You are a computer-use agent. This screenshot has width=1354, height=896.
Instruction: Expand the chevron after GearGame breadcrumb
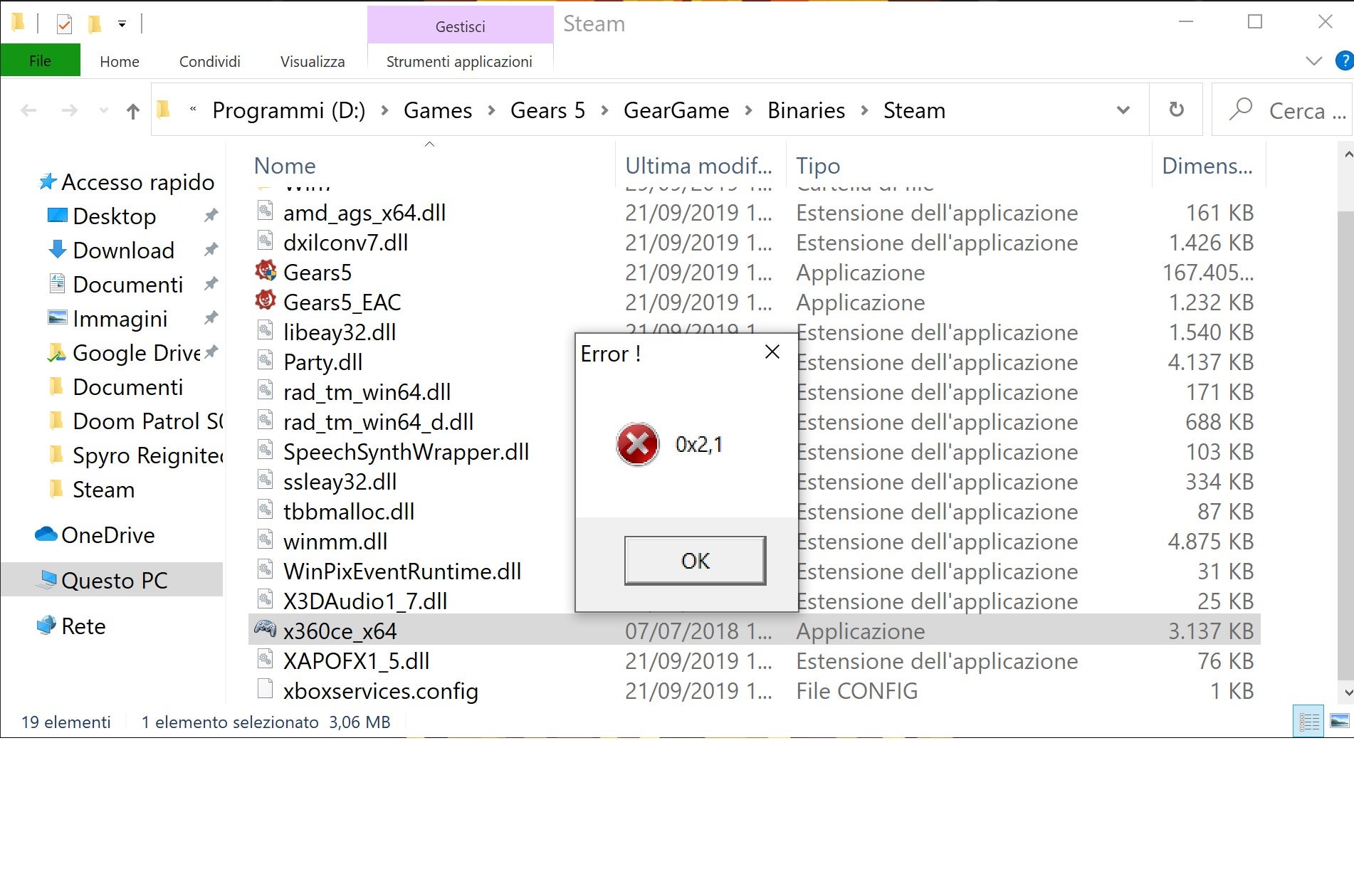(748, 110)
